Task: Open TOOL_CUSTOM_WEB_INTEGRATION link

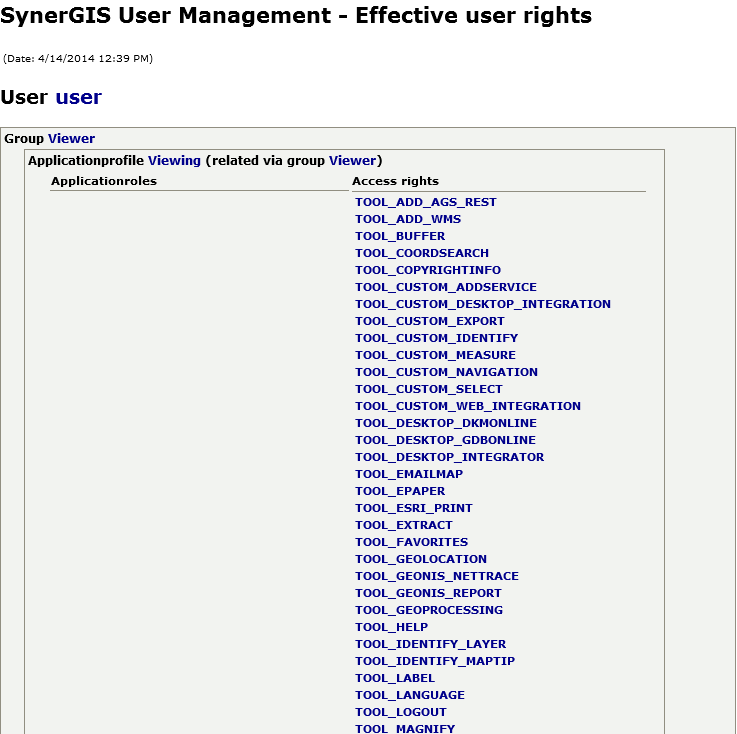Action: pos(468,406)
